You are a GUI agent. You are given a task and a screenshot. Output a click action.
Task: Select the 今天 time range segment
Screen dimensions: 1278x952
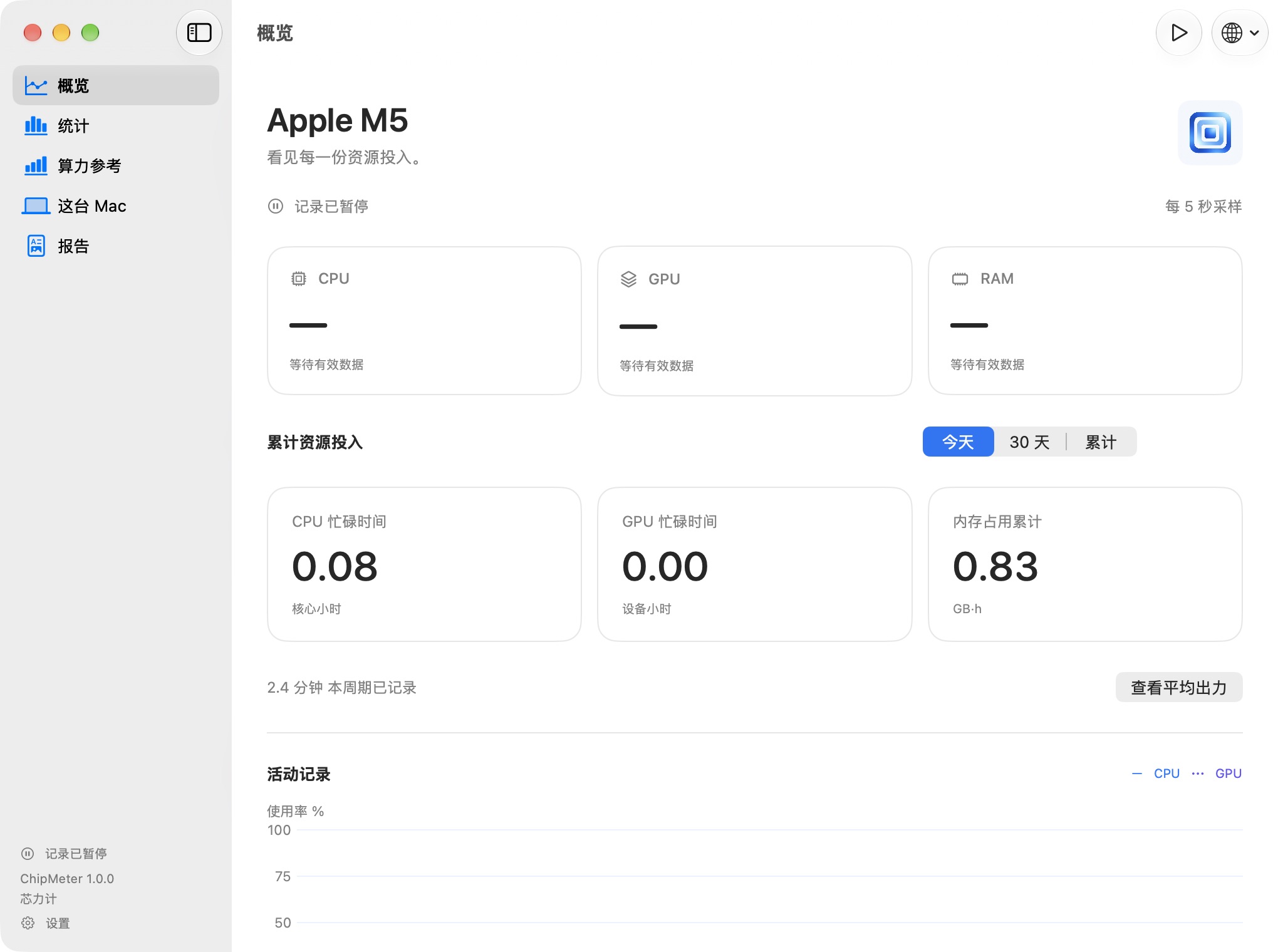tap(958, 442)
